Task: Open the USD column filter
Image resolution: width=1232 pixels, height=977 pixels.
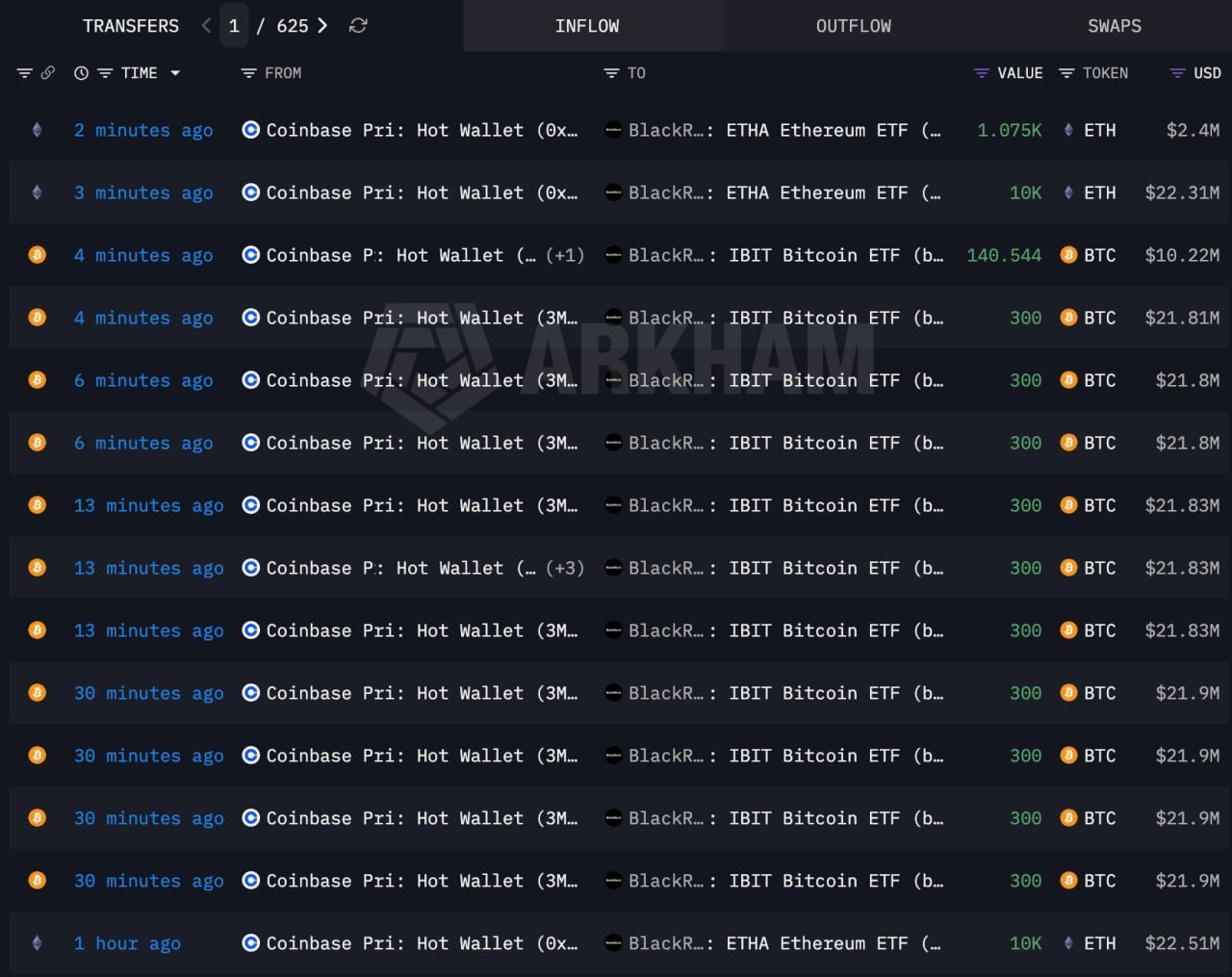Action: click(1176, 73)
